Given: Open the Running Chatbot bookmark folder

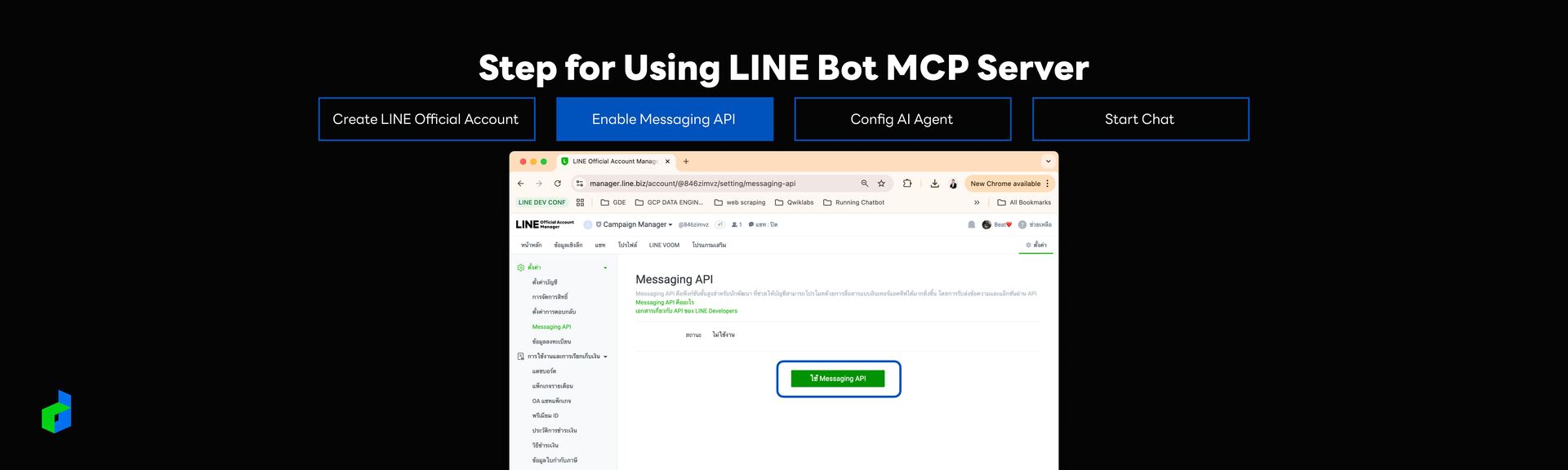Looking at the screenshot, I should pos(853,202).
